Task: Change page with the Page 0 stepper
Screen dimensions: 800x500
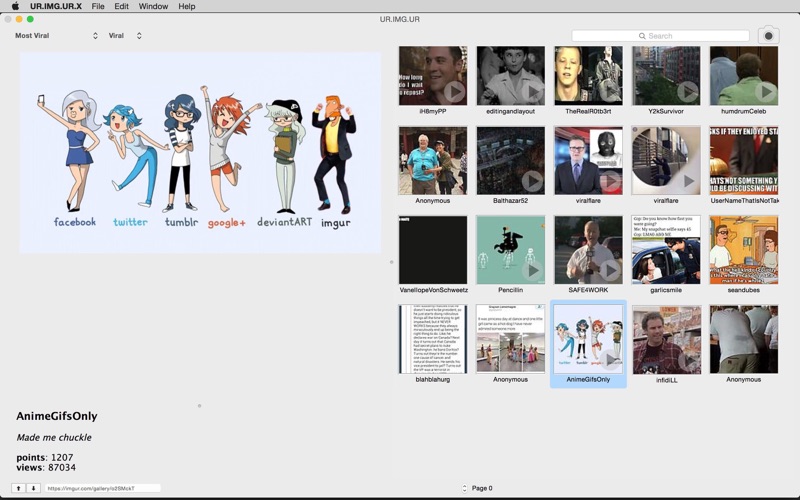Action: [x=464, y=488]
